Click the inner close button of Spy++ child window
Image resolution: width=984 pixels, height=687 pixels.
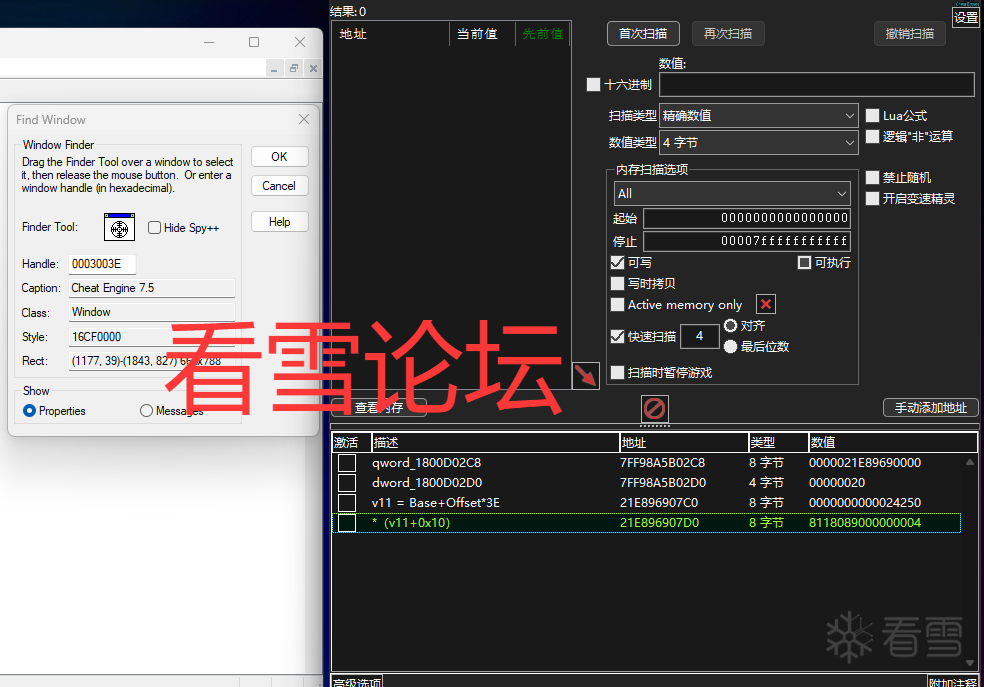(x=313, y=68)
